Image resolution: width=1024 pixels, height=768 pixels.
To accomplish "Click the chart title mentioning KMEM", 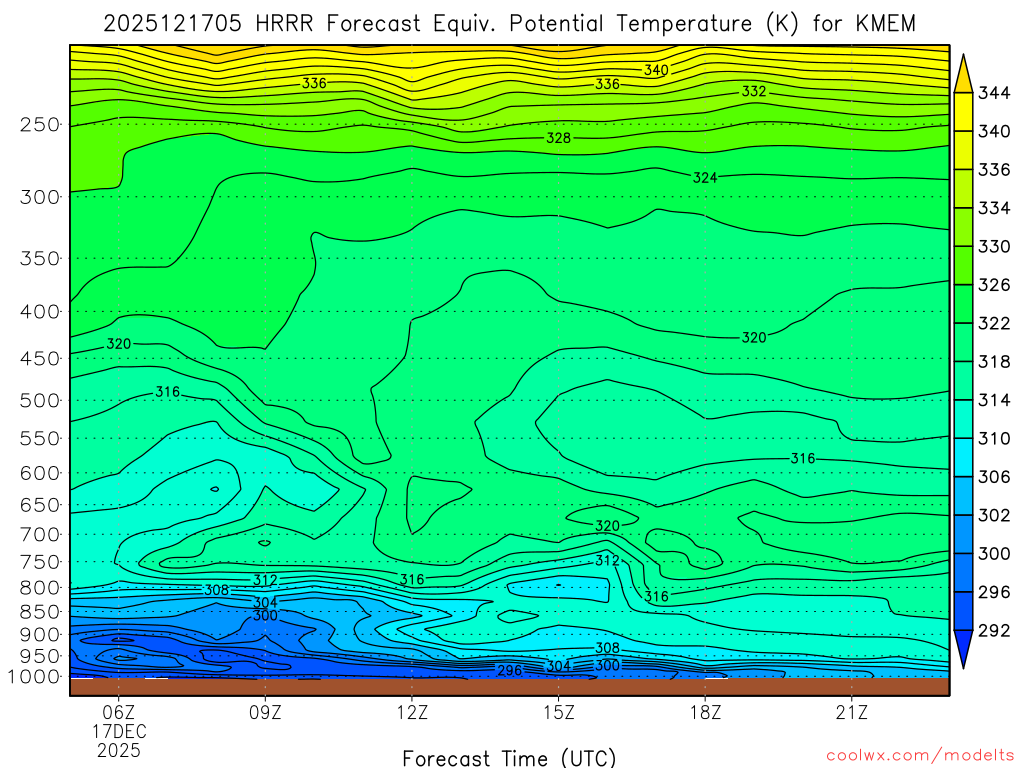I will tap(509, 24).
